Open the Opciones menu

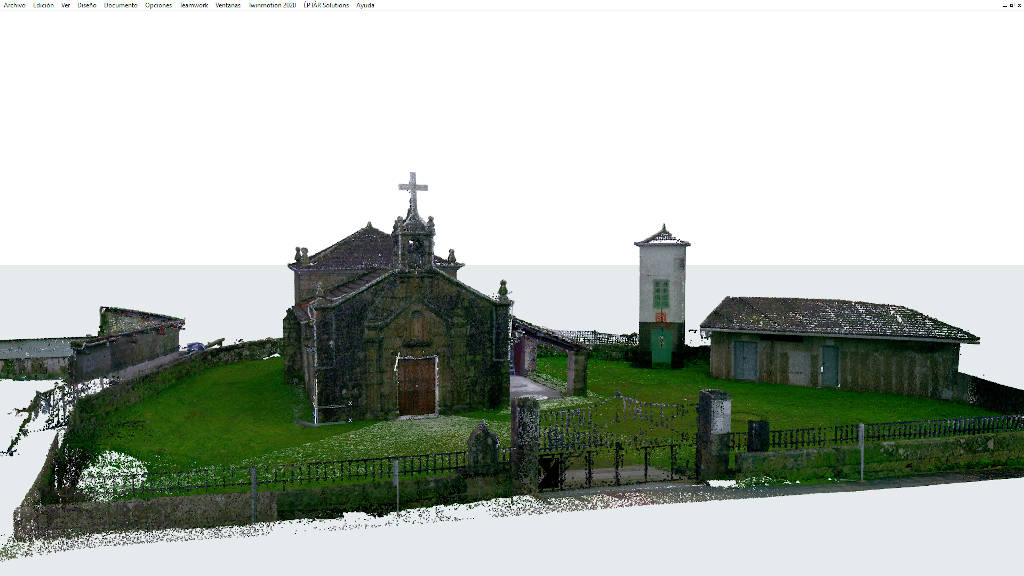(158, 5)
